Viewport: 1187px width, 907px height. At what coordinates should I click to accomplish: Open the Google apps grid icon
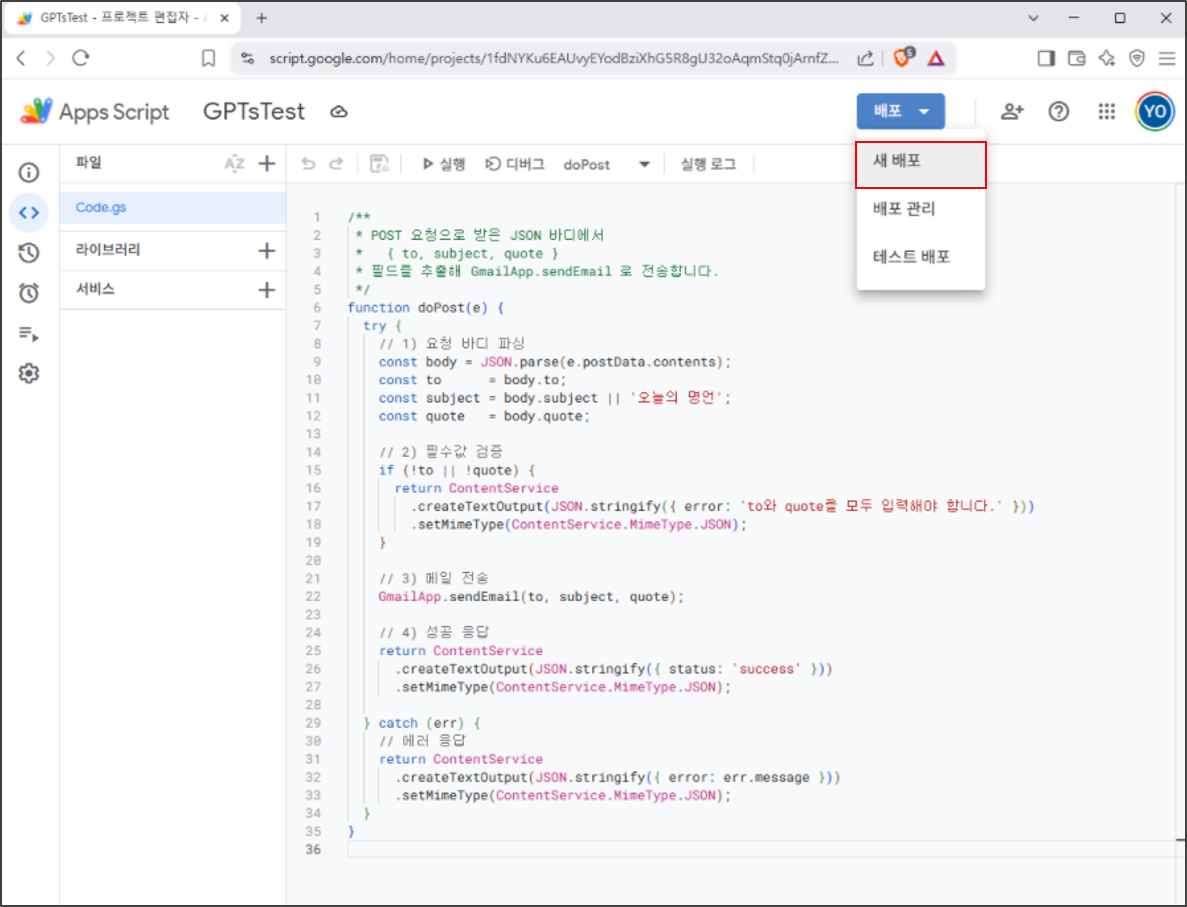[x=1107, y=112]
